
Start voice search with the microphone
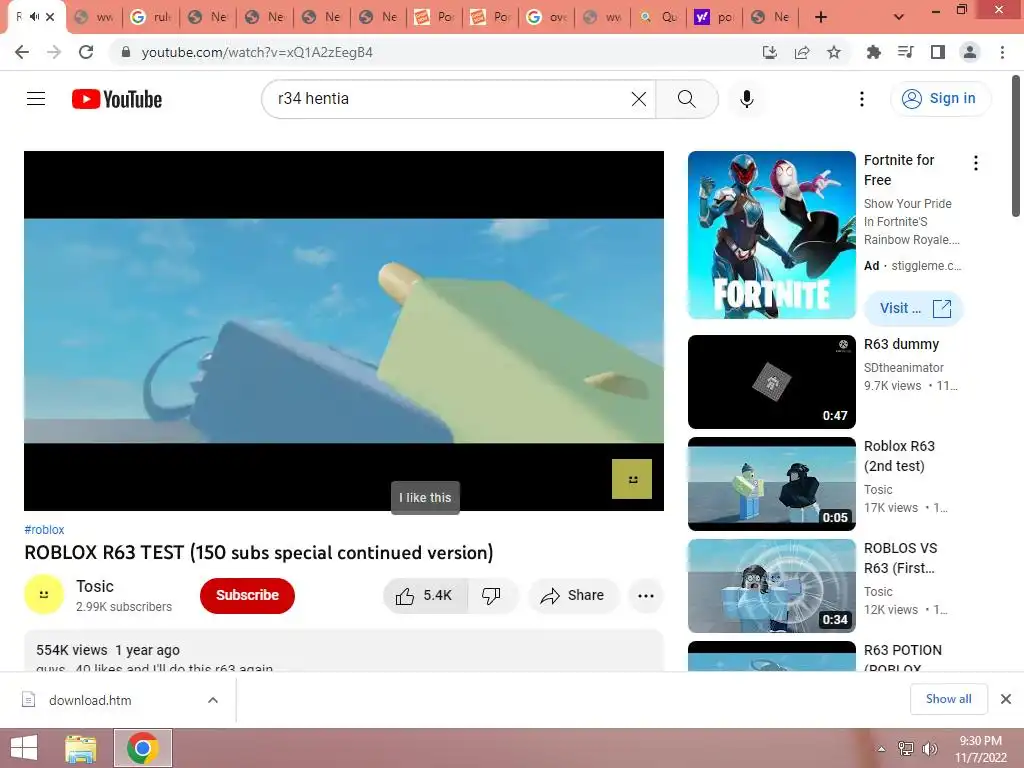[x=746, y=99]
